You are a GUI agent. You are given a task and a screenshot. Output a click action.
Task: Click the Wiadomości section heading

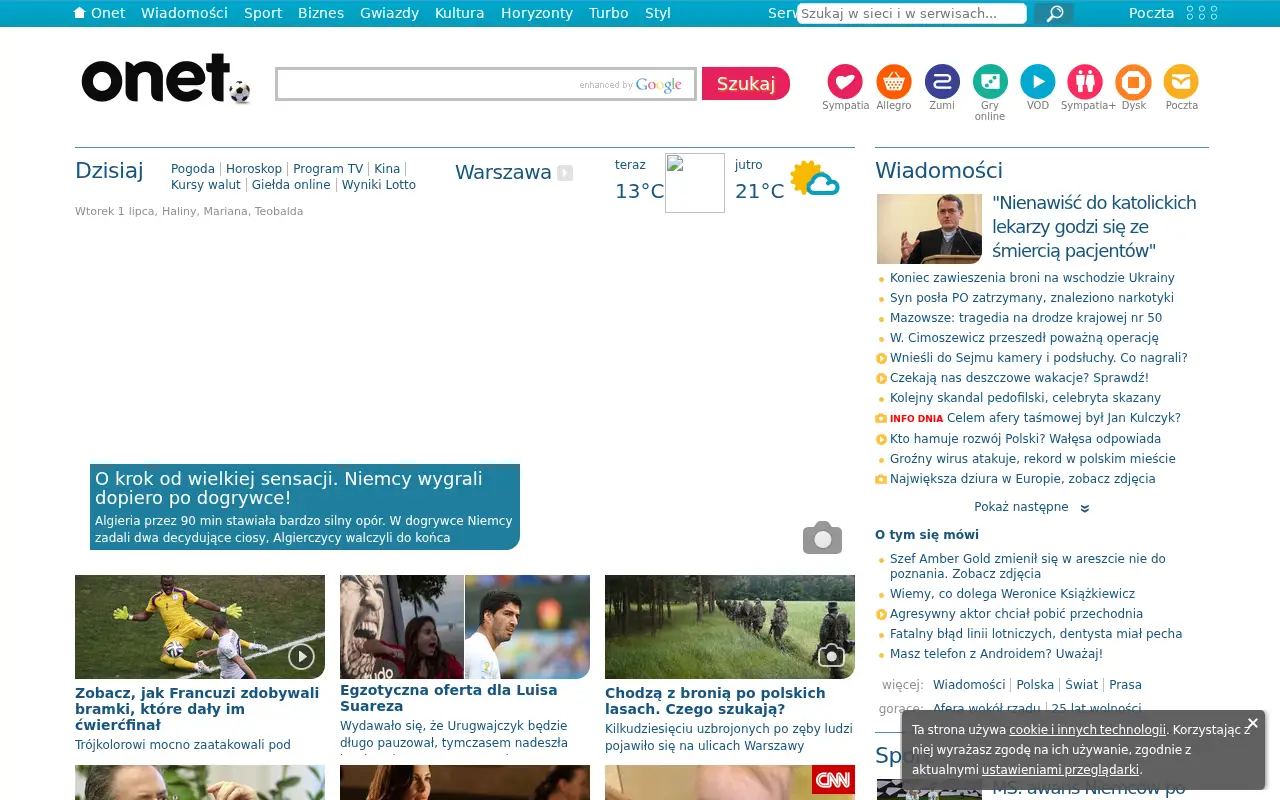pyautogui.click(x=939, y=171)
